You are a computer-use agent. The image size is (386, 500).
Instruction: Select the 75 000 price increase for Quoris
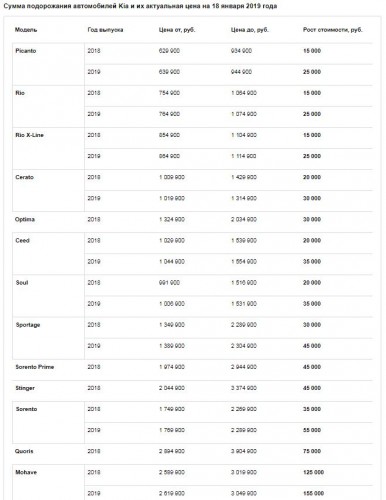(x=312, y=451)
